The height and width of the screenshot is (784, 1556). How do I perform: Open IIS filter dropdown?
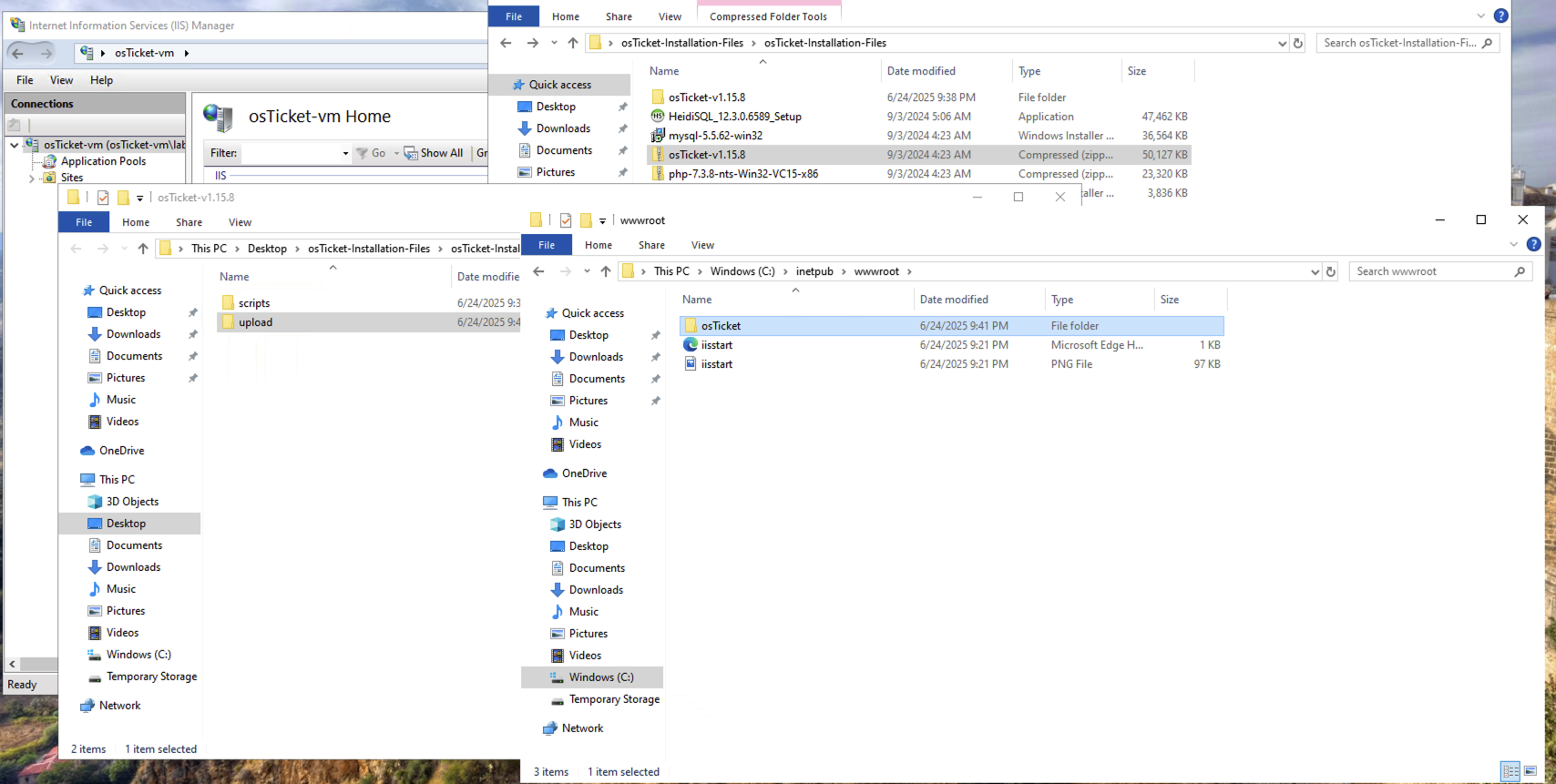pyautogui.click(x=345, y=153)
